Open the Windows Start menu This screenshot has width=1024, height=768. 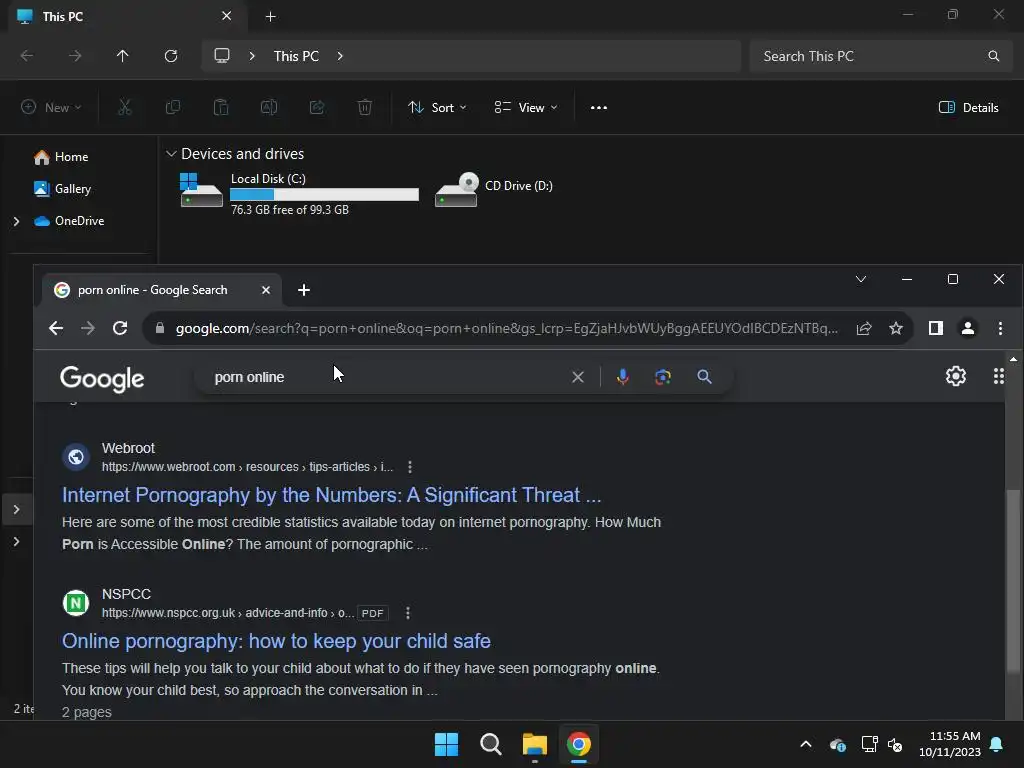[447, 744]
